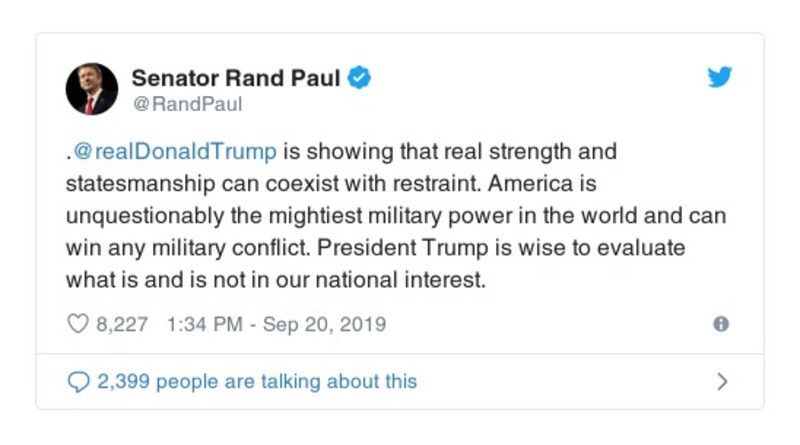Screen dimensions: 800x445
Task: Click the Twitter bird logo
Action: point(720,78)
